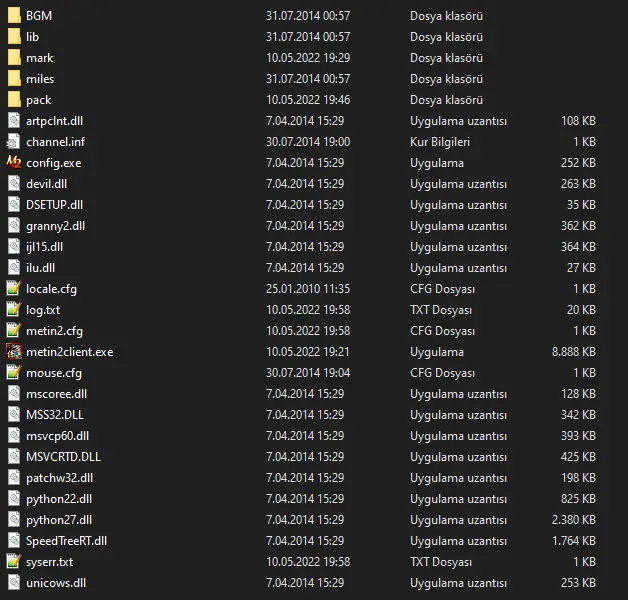Select the 252 KB size value
This screenshot has width=628, height=600.
578,163
